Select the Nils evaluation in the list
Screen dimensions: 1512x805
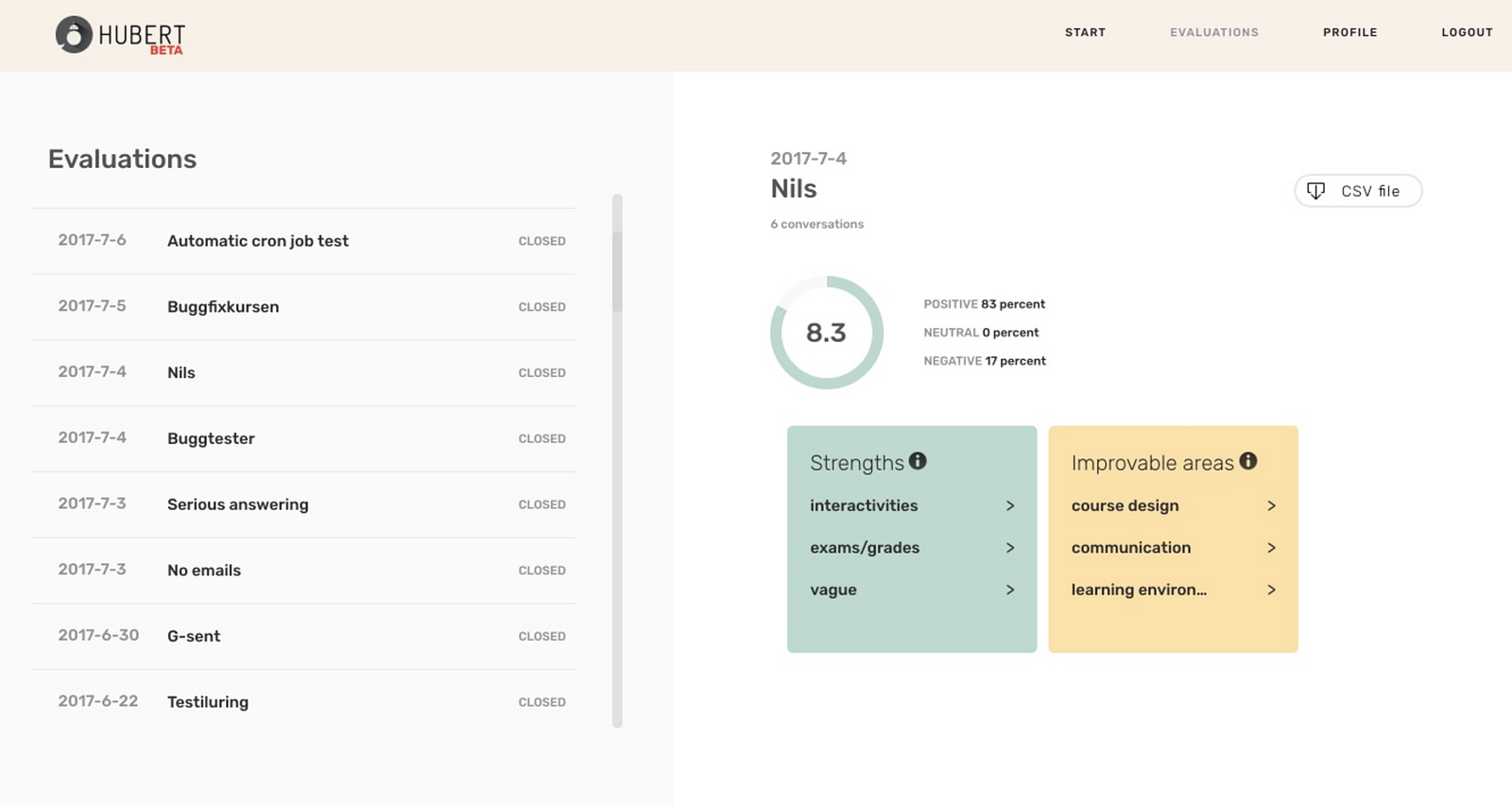coord(304,373)
